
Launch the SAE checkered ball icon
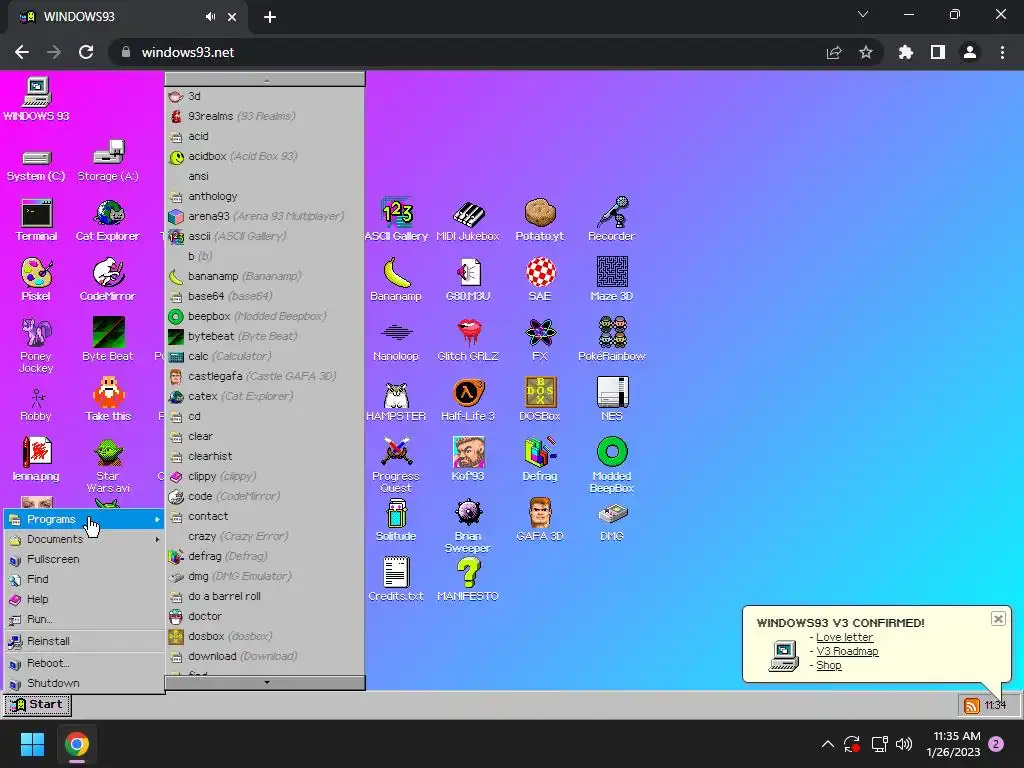pyautogui.click(x=540, y=280)
